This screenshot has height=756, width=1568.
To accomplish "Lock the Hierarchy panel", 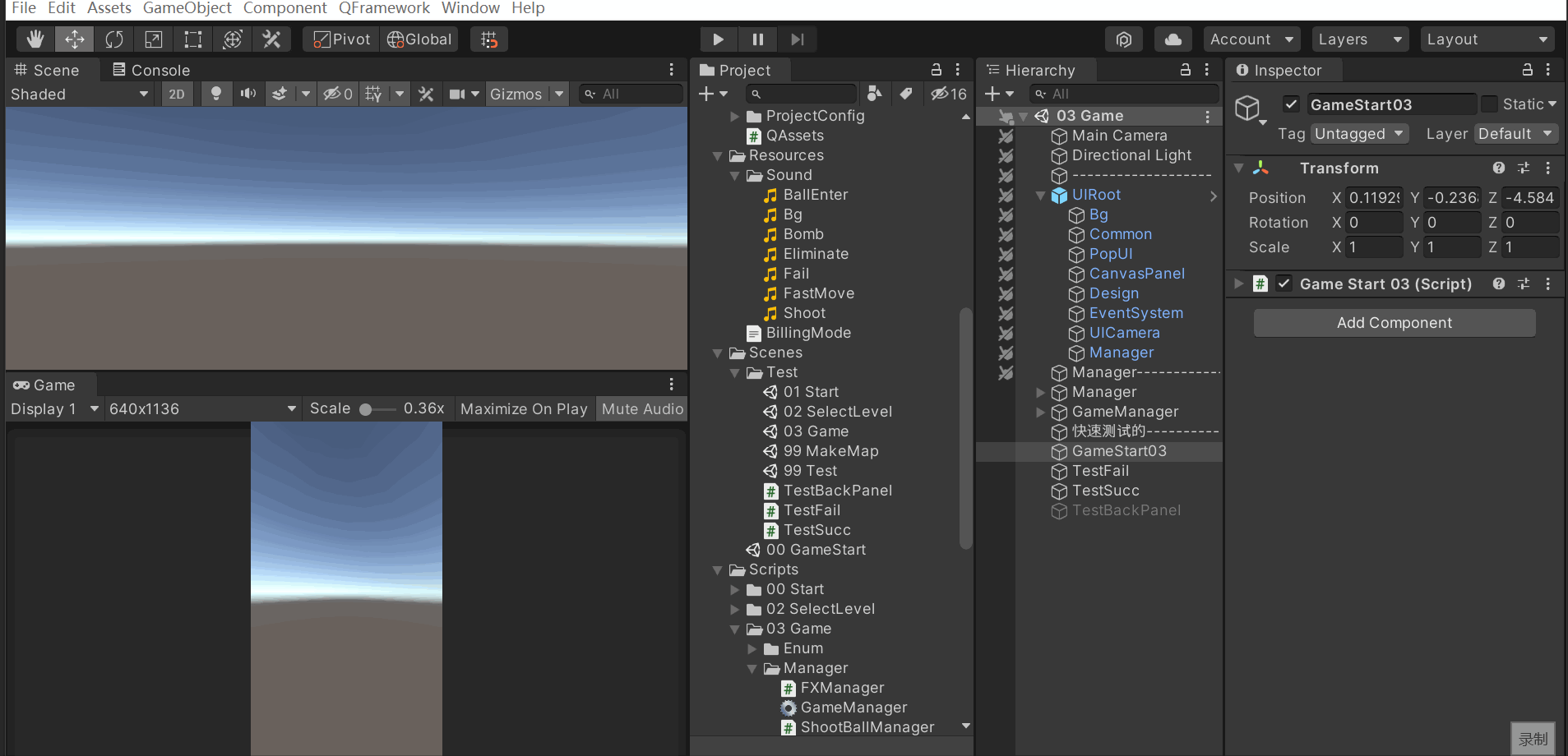I will click(x=1186, y=70).
